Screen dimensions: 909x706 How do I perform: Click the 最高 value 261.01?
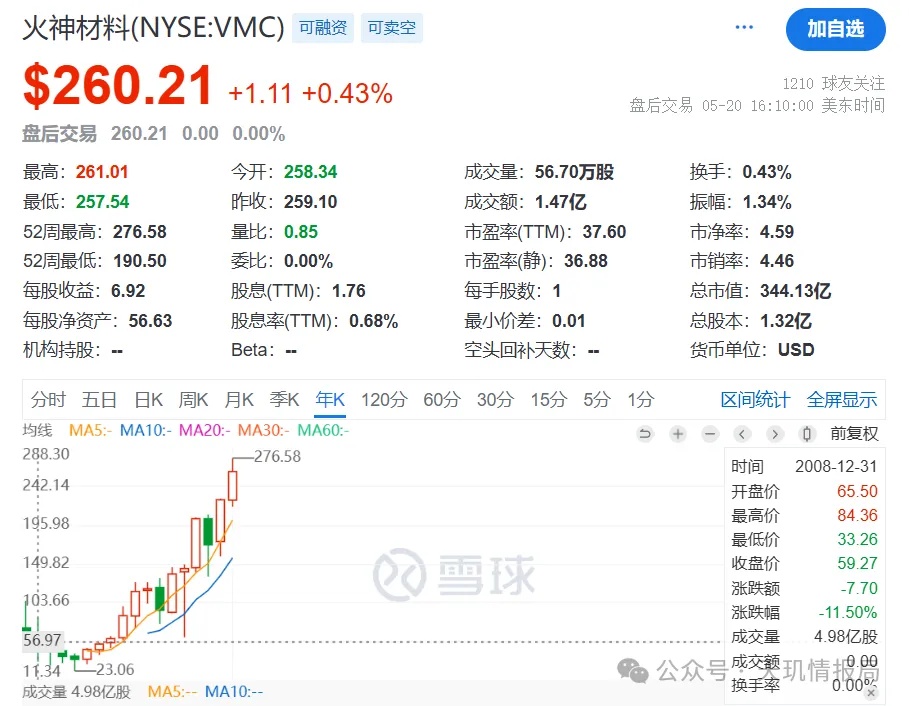pos(101,172)
